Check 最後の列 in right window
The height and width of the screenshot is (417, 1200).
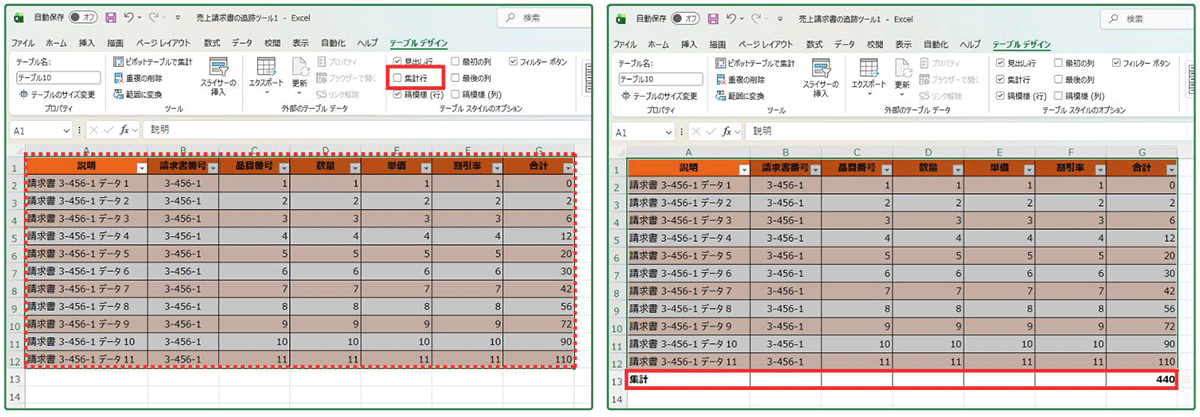(1059, 78)
